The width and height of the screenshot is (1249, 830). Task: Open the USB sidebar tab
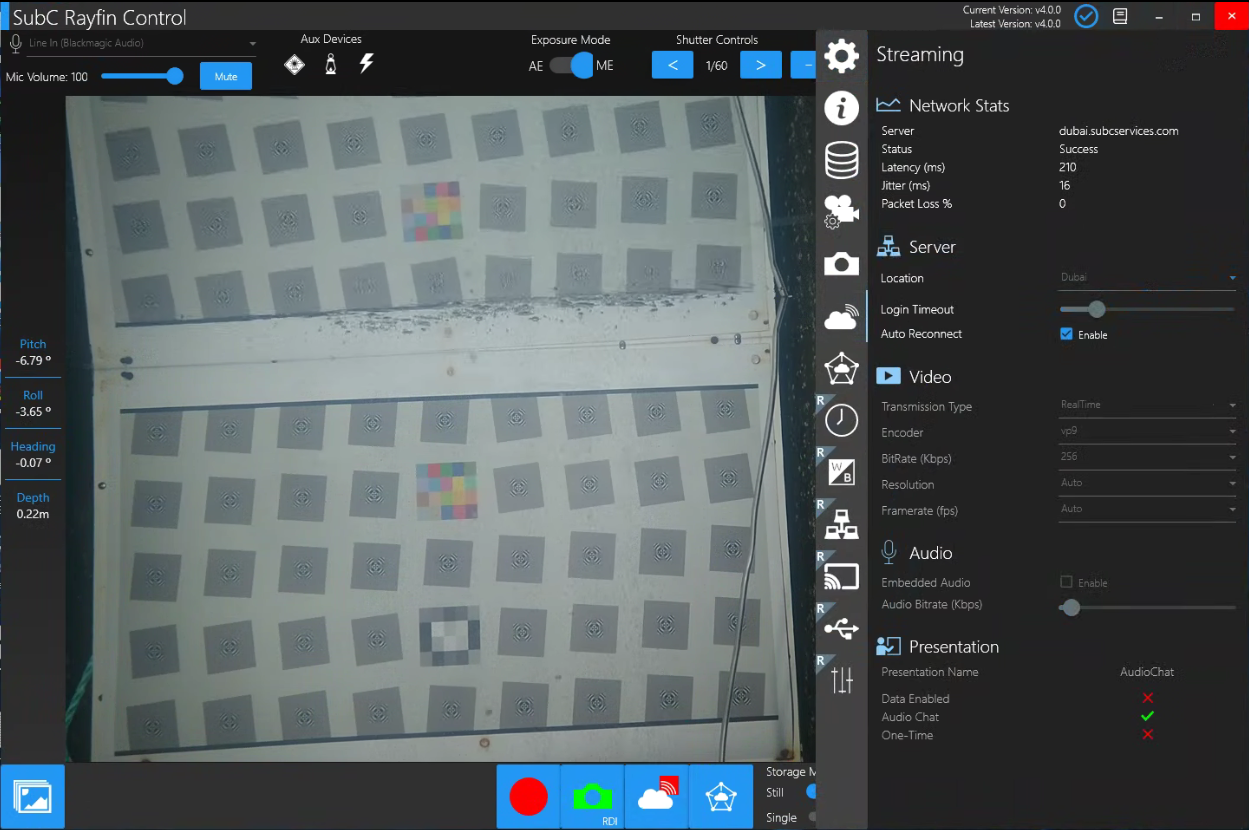[841, 629]
